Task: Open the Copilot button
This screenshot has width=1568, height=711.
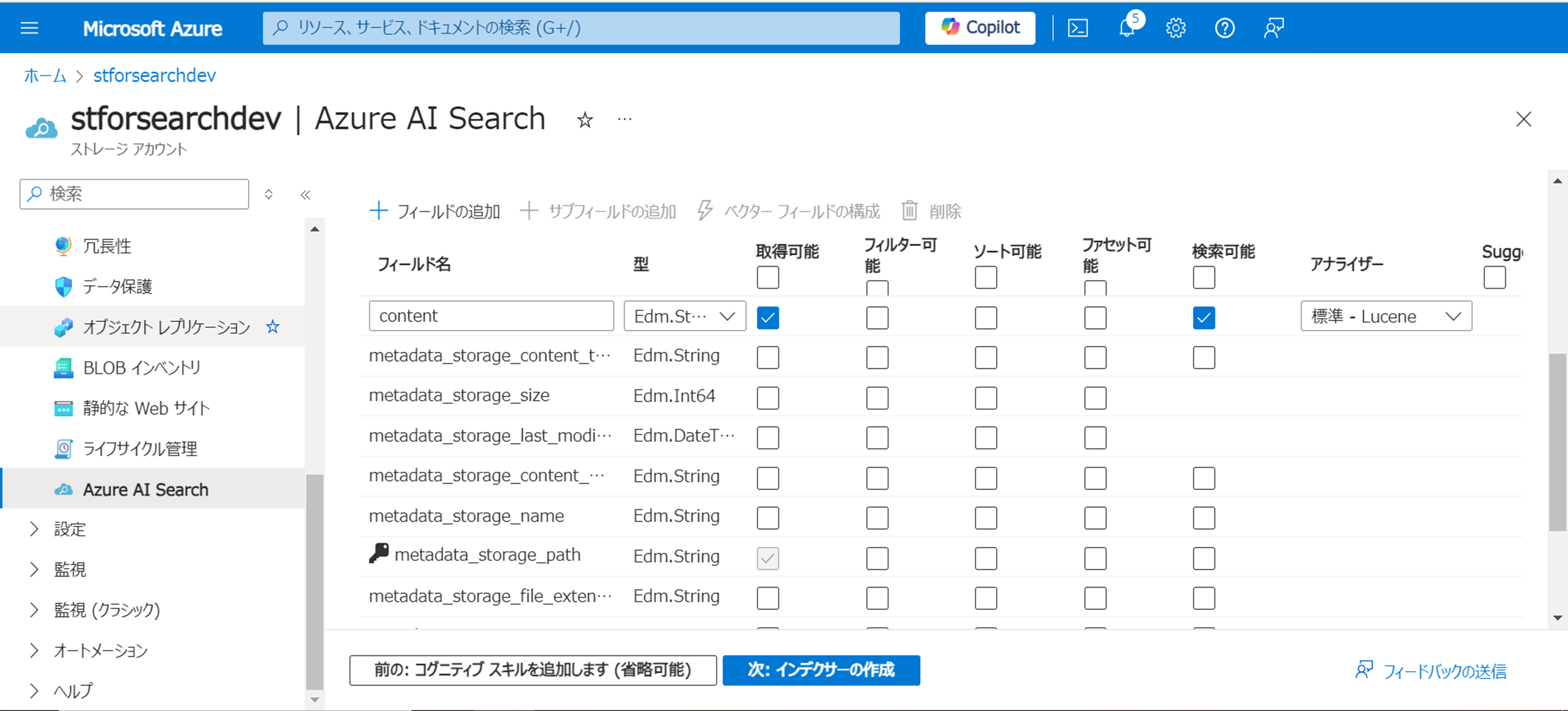Action: pyautogui.click(x=980, y=28)
